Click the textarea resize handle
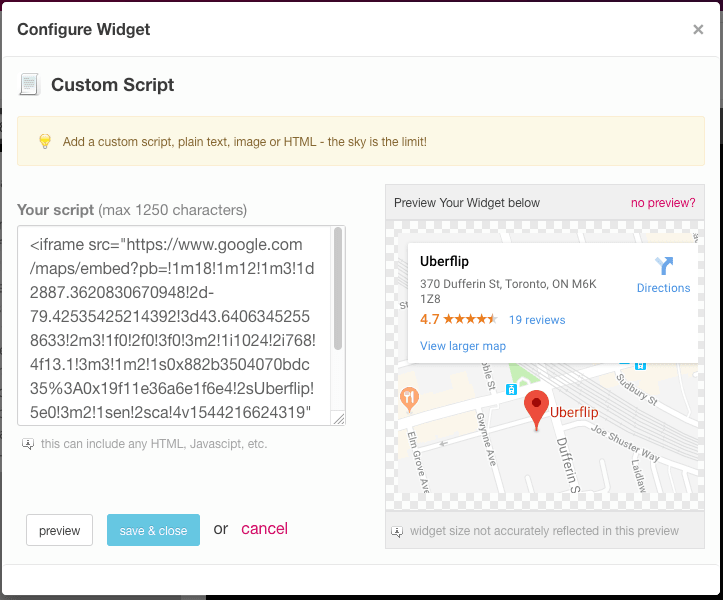The width and height of the screenshot is (723, 600). click(339, 418)
